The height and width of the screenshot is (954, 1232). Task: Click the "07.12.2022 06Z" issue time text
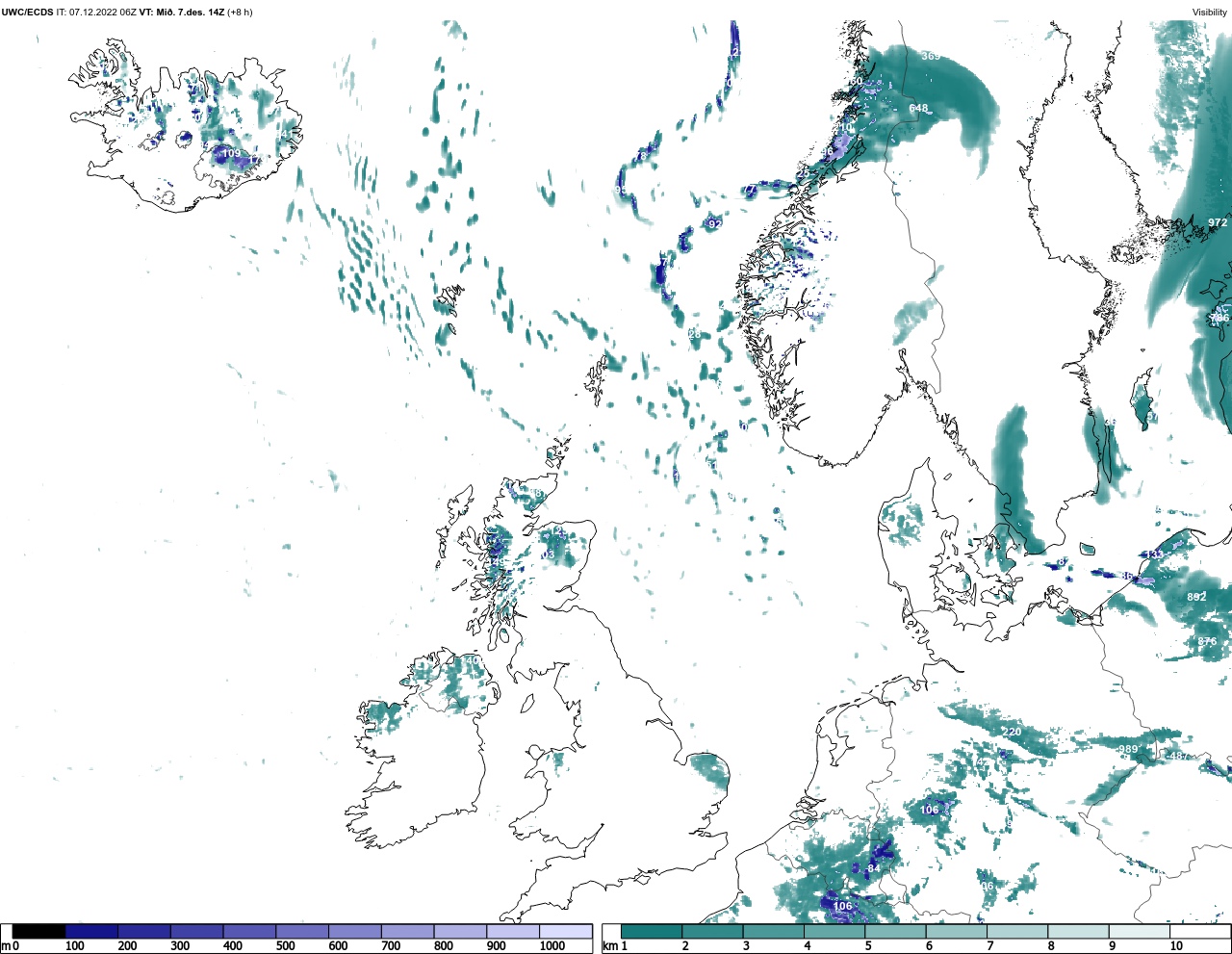coord(102,13)
